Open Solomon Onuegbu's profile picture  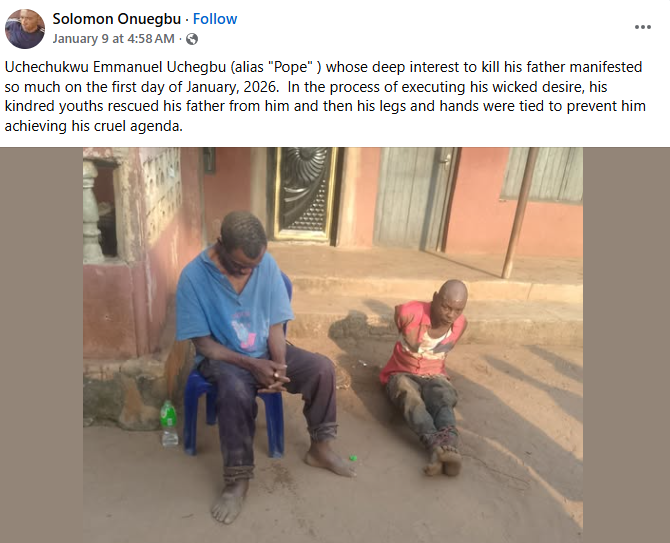click(x=25, y=29)
